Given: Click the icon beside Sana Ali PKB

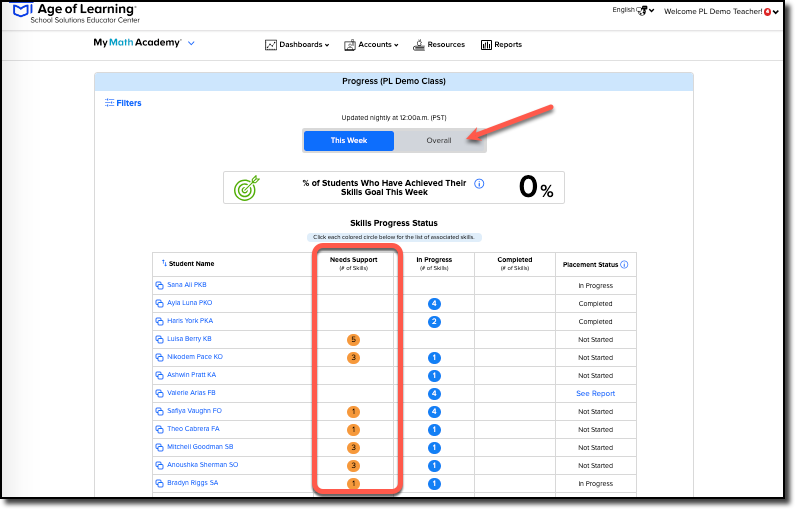Looking at the screenshot, I should tap(159, 285).
